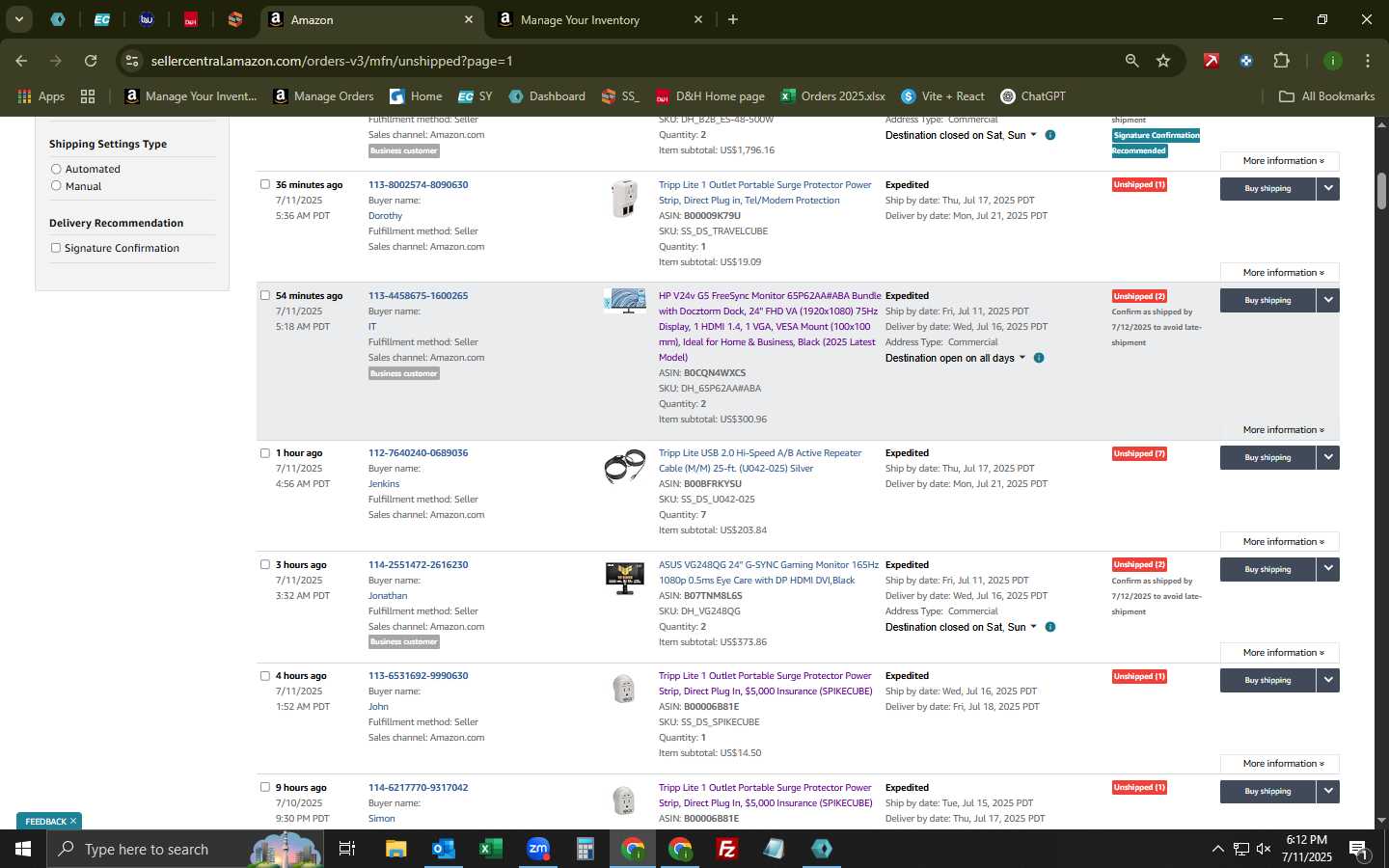Open Outlook from the taskbar
Viewport: 1389px width, 868px height.
tap(443, 849)
